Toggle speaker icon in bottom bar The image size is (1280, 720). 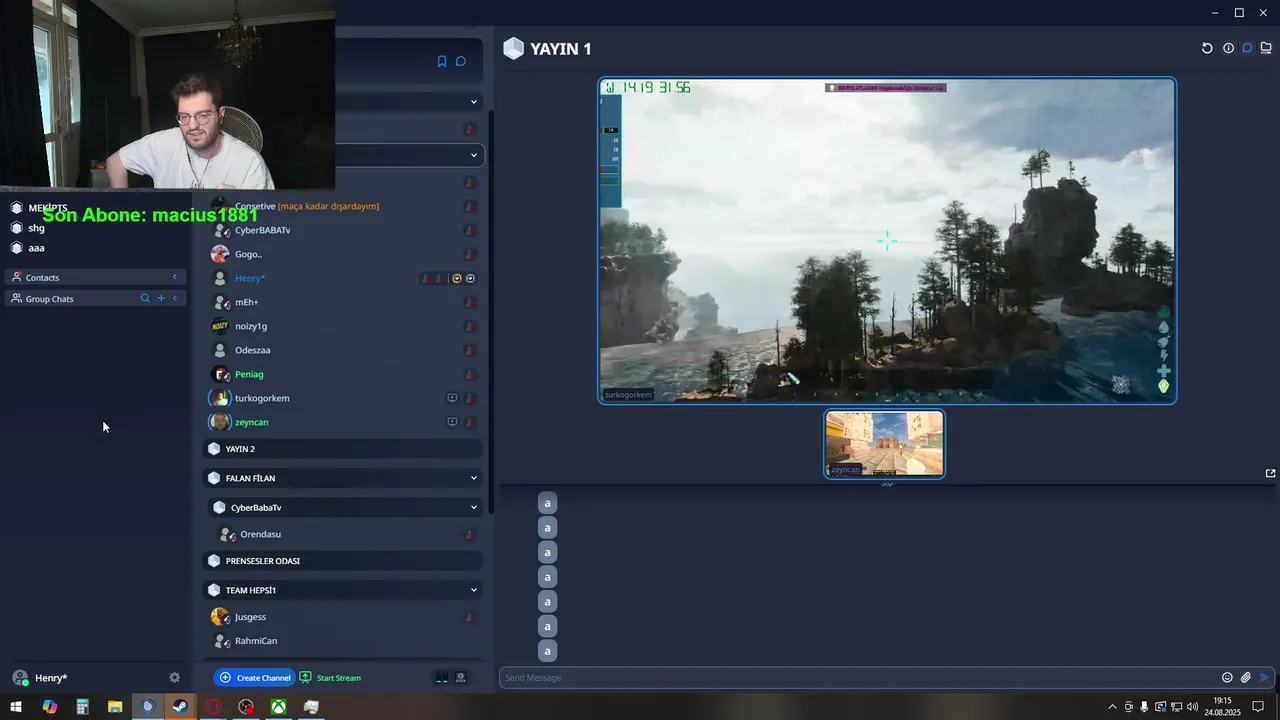click(x=461, y=677)
